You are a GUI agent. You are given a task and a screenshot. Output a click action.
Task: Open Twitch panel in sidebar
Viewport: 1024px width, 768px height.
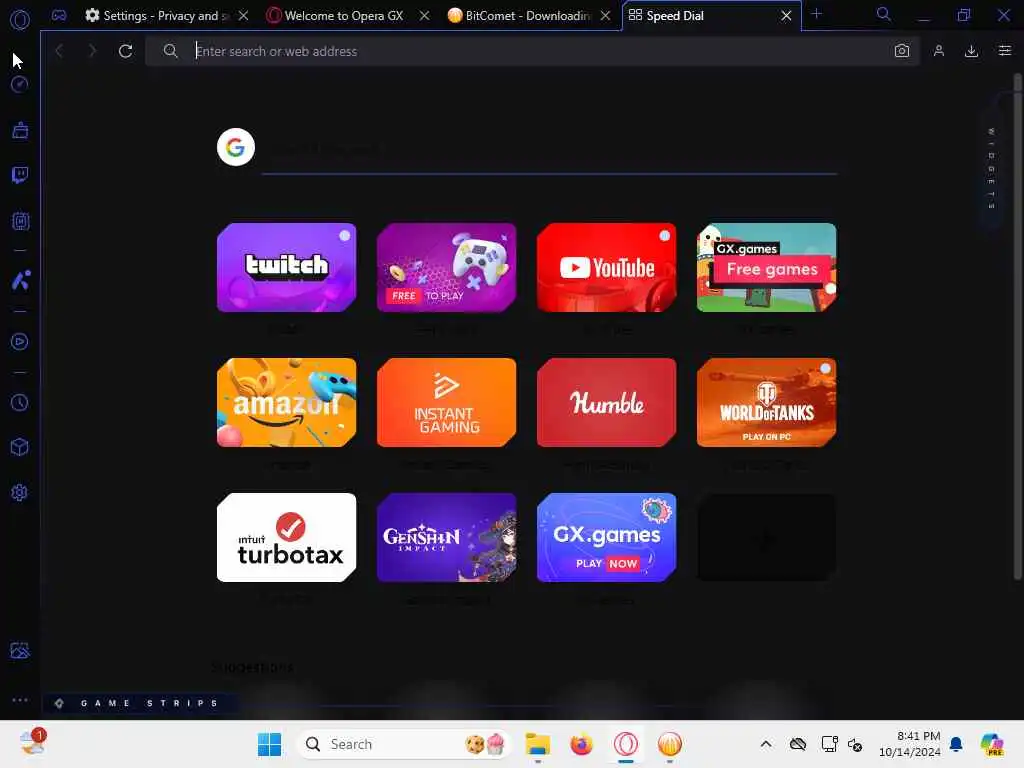[20, 175]
